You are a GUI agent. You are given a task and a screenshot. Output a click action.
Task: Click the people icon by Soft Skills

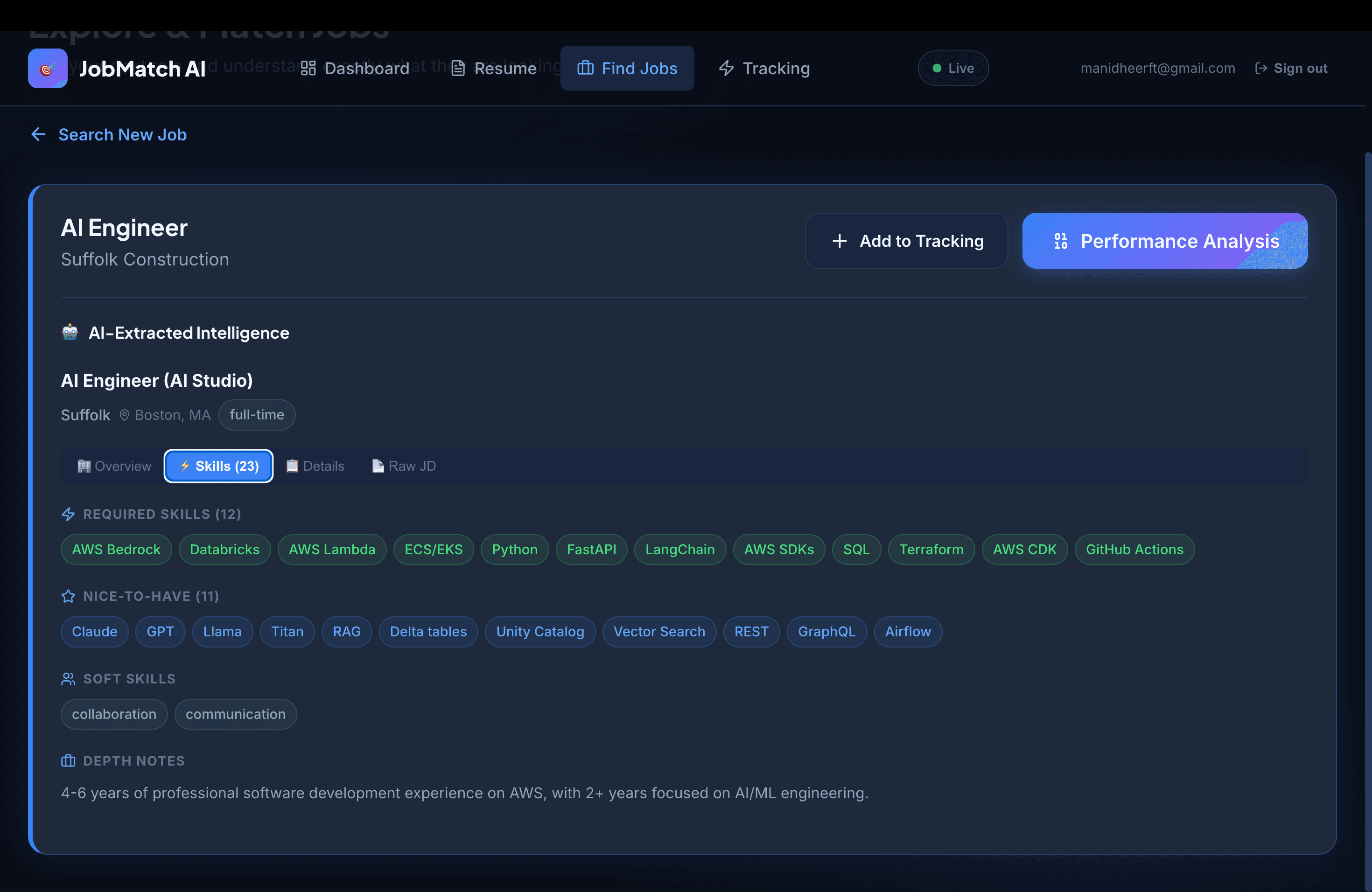click(x=69, y=679)
